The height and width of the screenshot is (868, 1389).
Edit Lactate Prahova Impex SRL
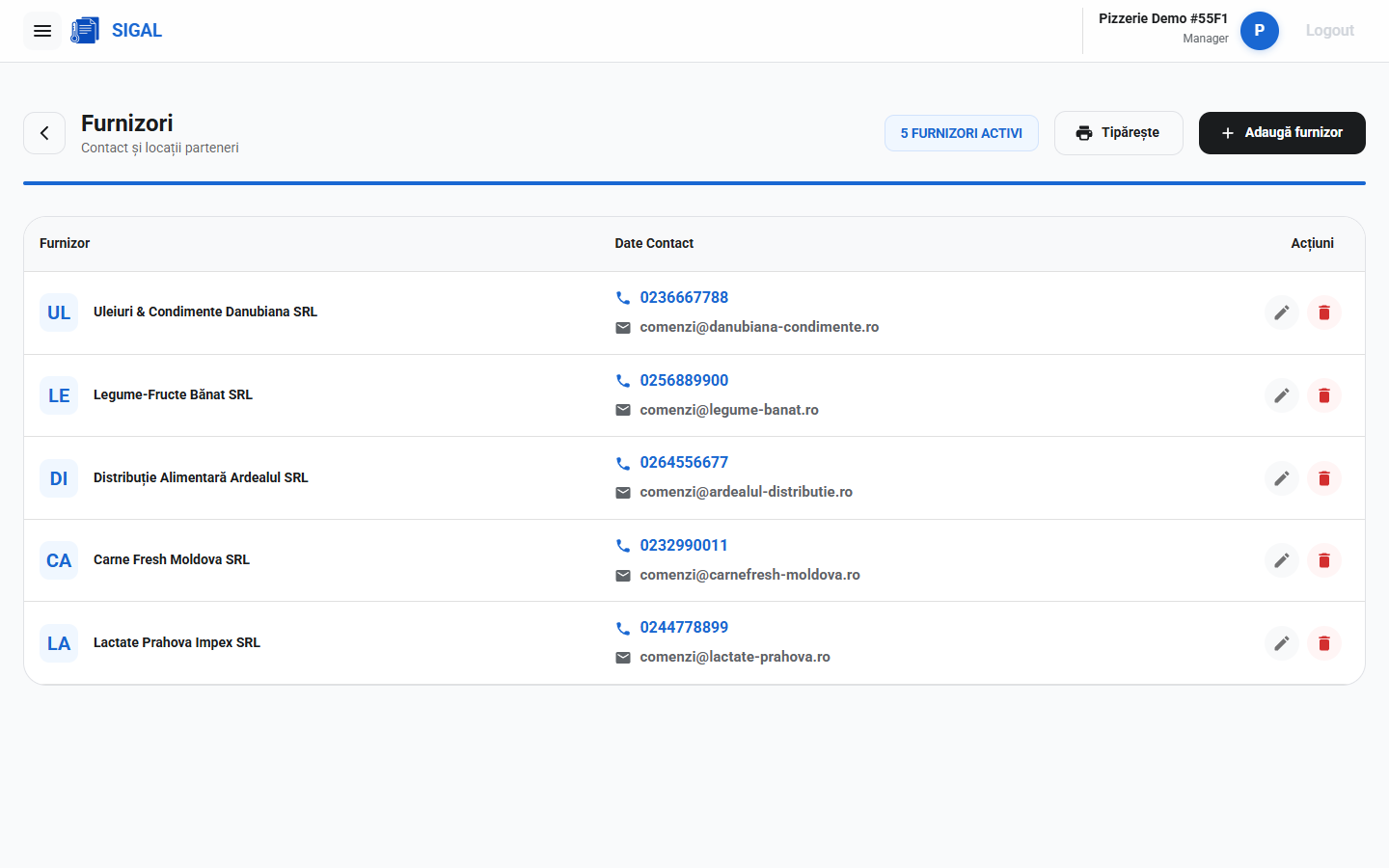click(1282, 643)
